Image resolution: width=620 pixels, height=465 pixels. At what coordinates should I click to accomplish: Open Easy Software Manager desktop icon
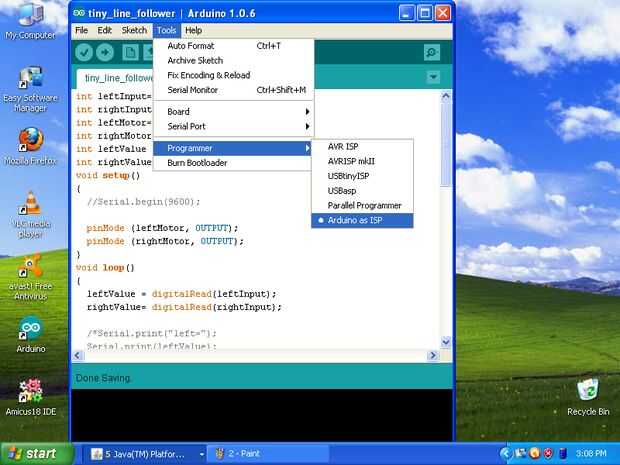pos(30,90)
